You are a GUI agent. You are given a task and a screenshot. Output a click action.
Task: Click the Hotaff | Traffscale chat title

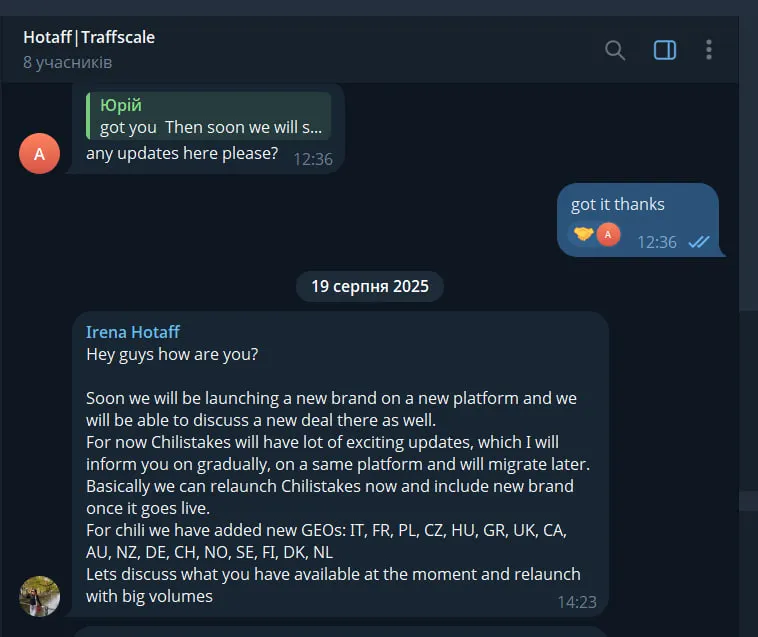(x=89, y=37)
